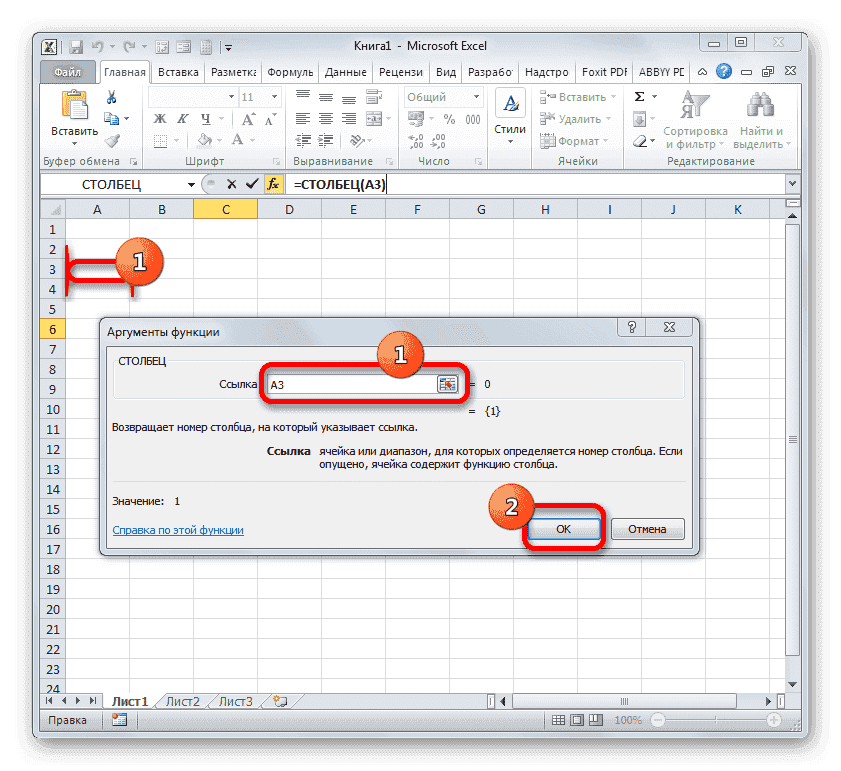Click the AutoSum (Σ) icon
This screenshot has width=841, height=771.
tap(637, 96)
